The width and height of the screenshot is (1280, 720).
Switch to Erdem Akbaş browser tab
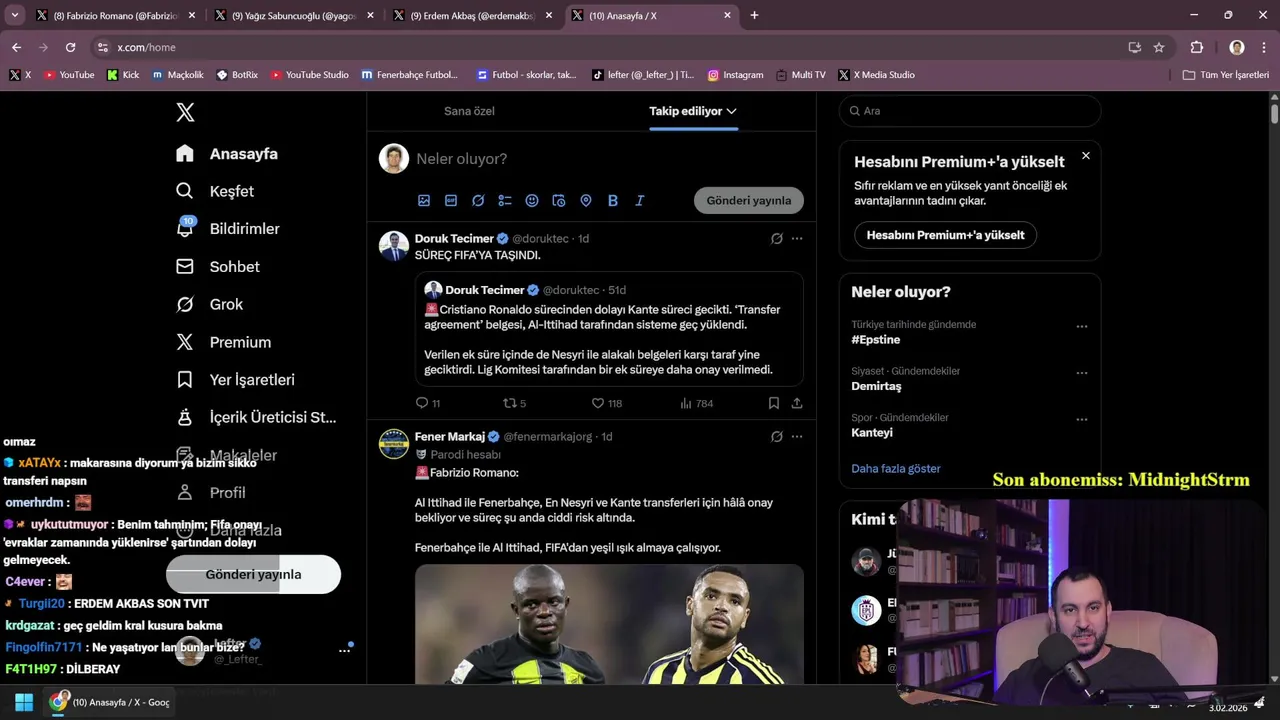point(473,15)
